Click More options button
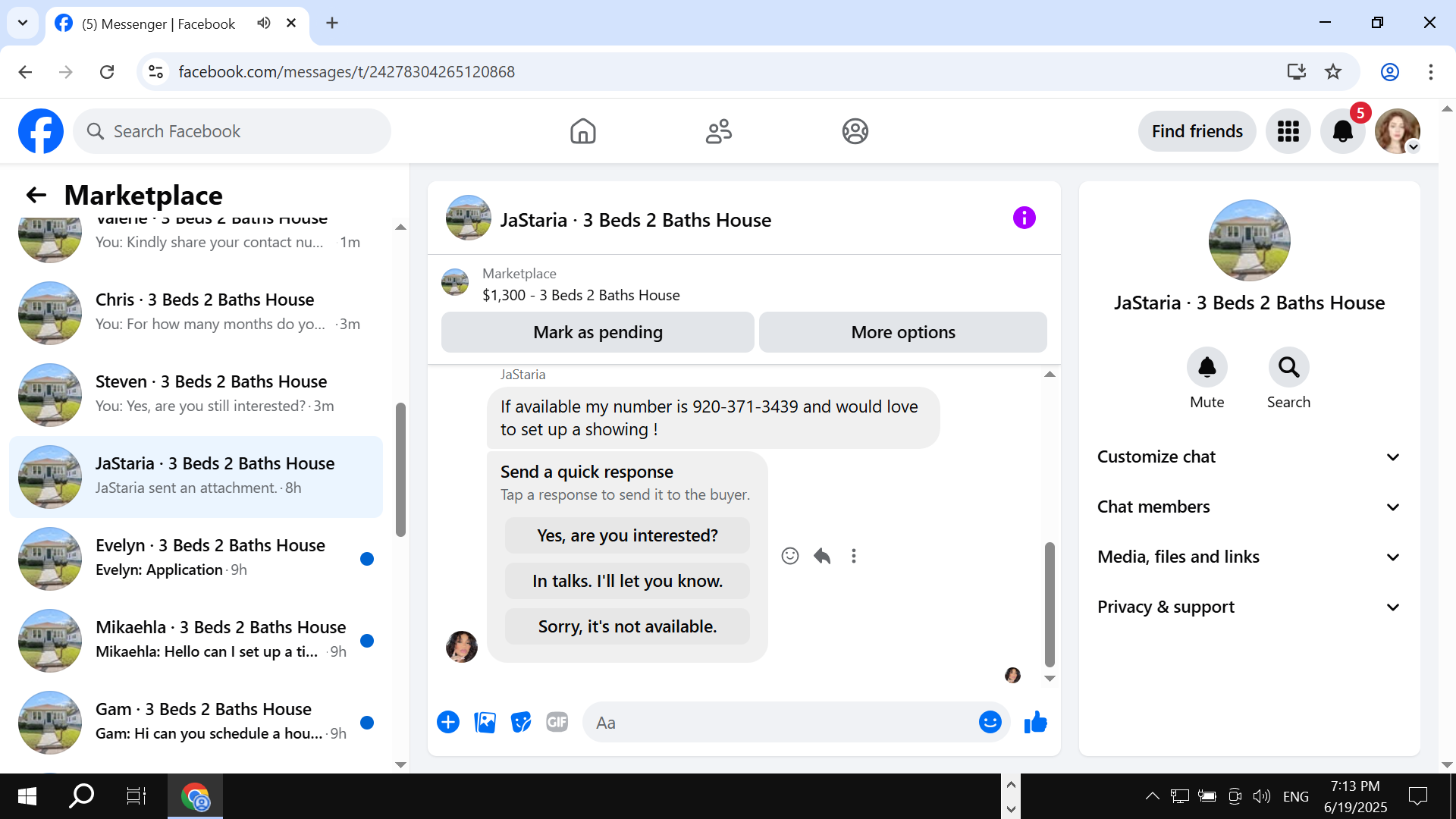 tap(903, 332)
